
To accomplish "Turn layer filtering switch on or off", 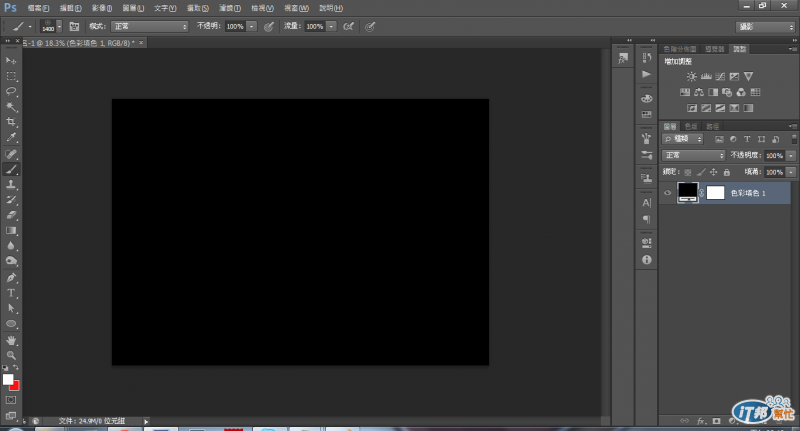I will (x=794, y=139).
